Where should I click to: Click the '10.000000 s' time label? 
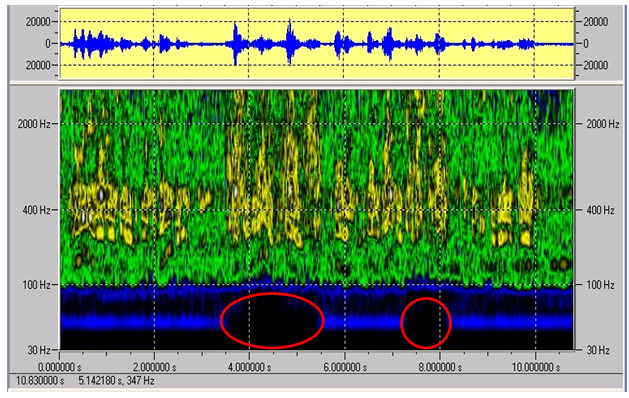(535, 368)
